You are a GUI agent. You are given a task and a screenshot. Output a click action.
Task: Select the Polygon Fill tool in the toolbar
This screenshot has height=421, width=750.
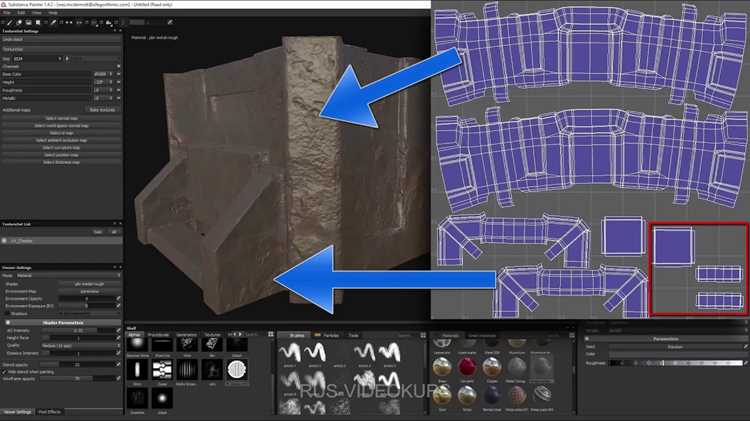click(x=38, y=22)
